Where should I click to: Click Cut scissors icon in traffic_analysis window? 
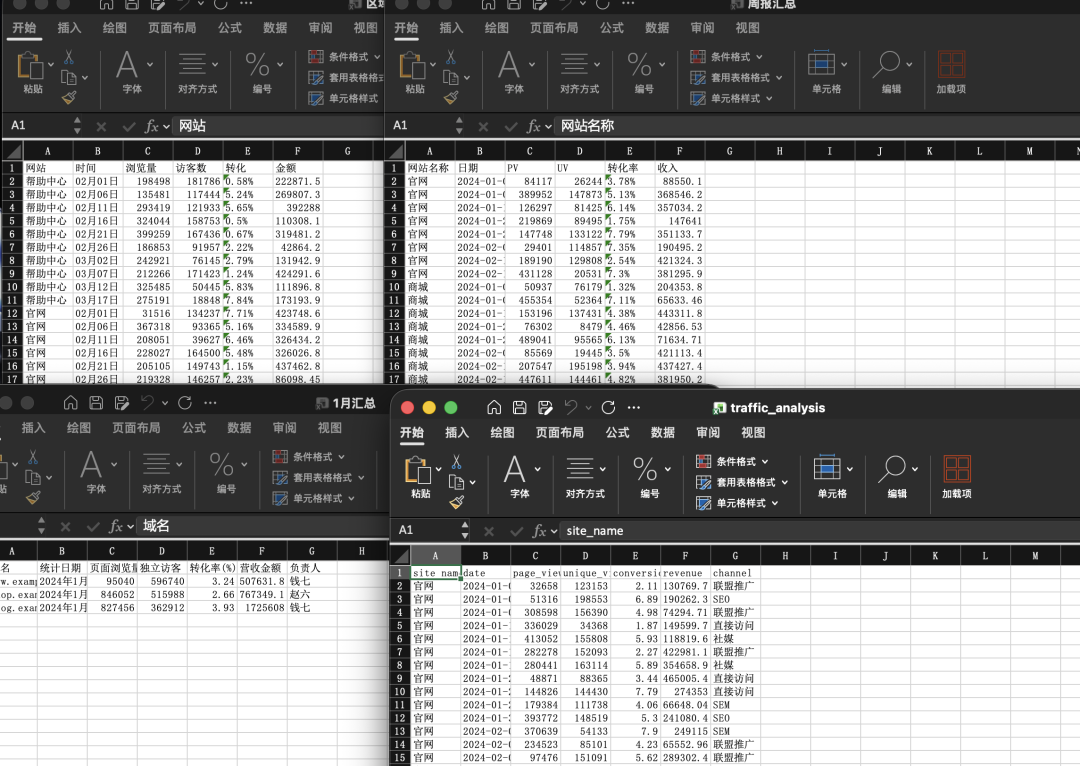[456, 462]
